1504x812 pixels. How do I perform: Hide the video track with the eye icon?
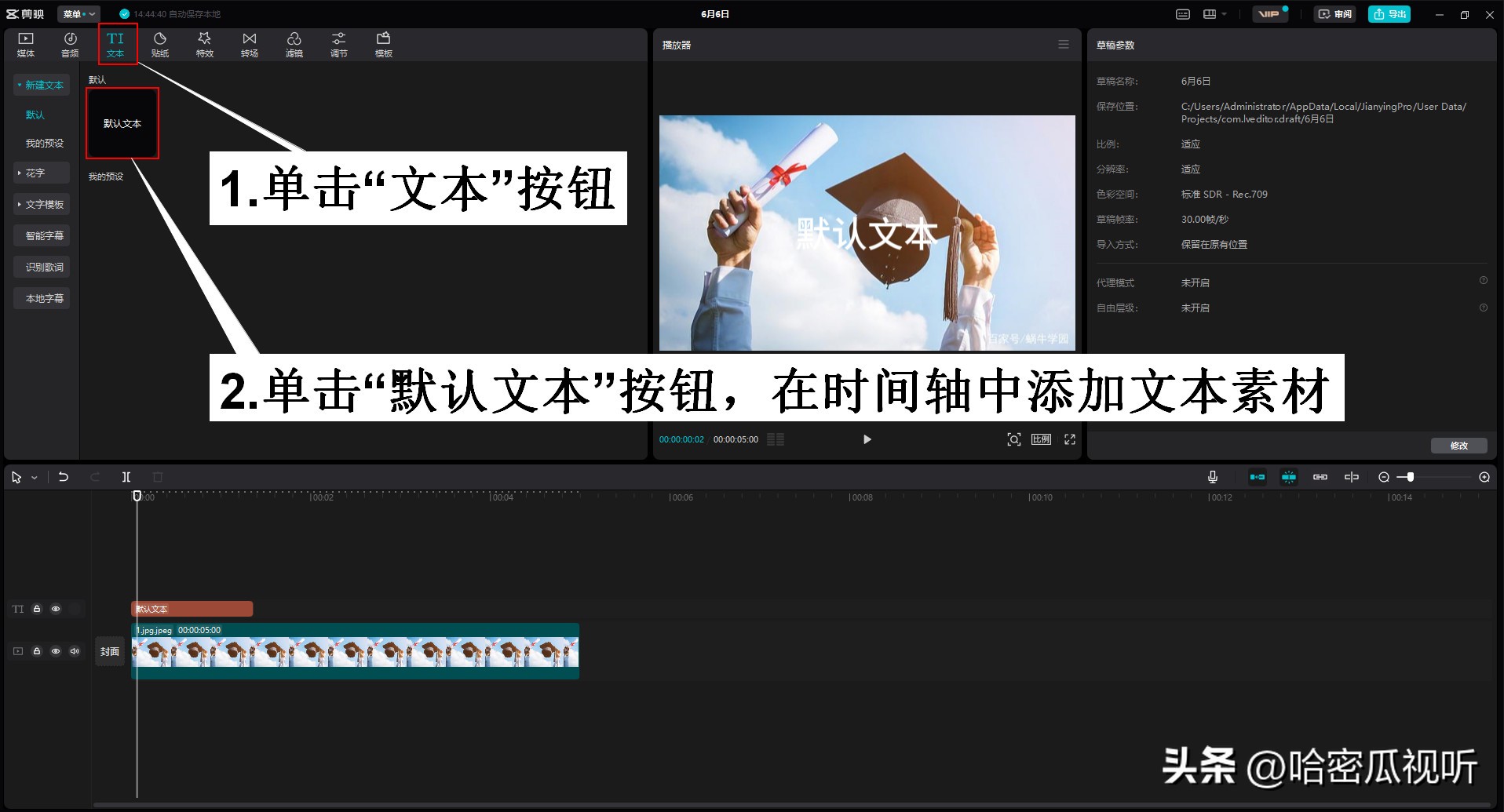56,651
